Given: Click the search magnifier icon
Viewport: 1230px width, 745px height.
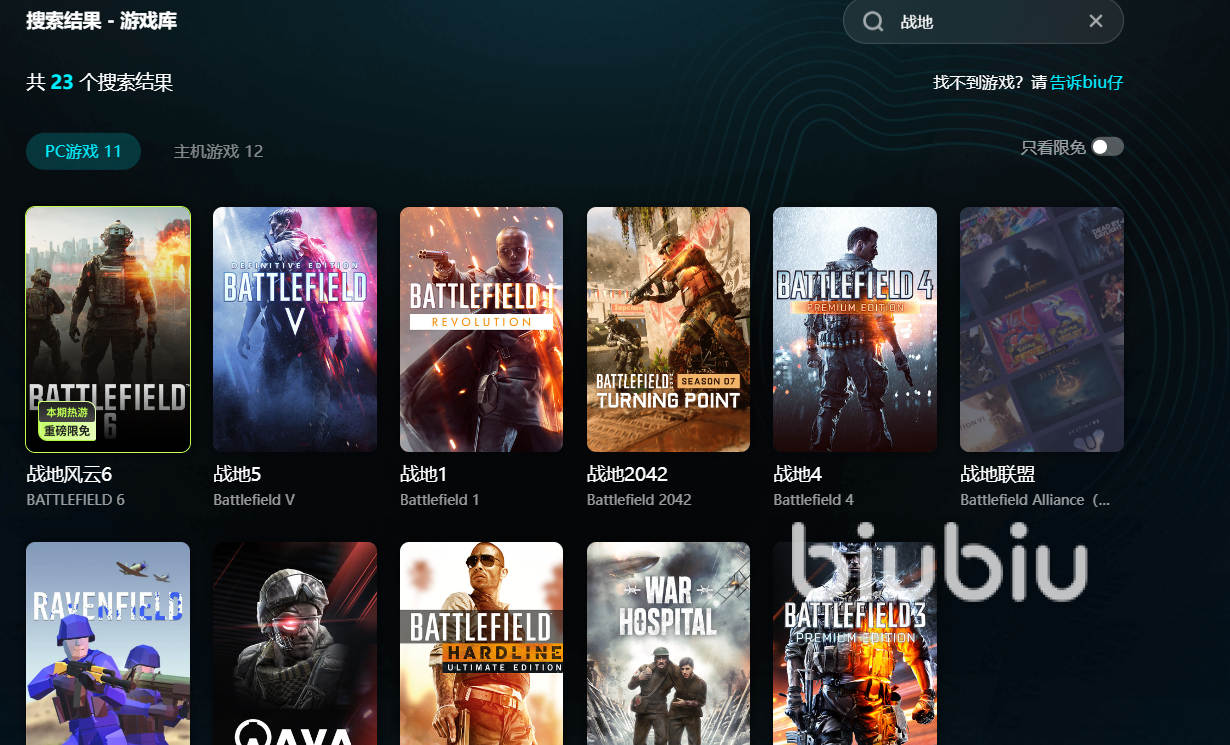Looking at the screenshot, I should [873, 22].
